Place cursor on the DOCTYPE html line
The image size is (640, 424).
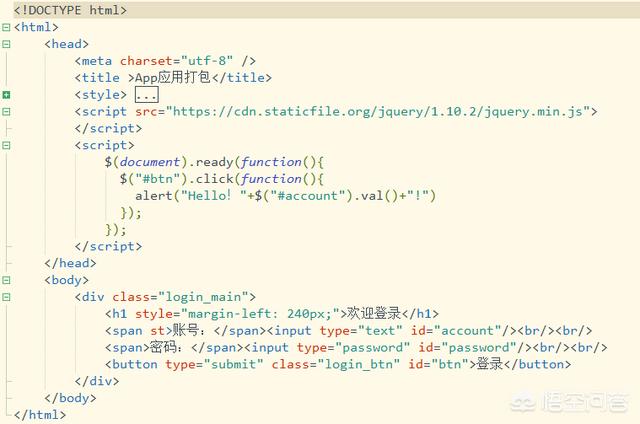click(70, 10)
